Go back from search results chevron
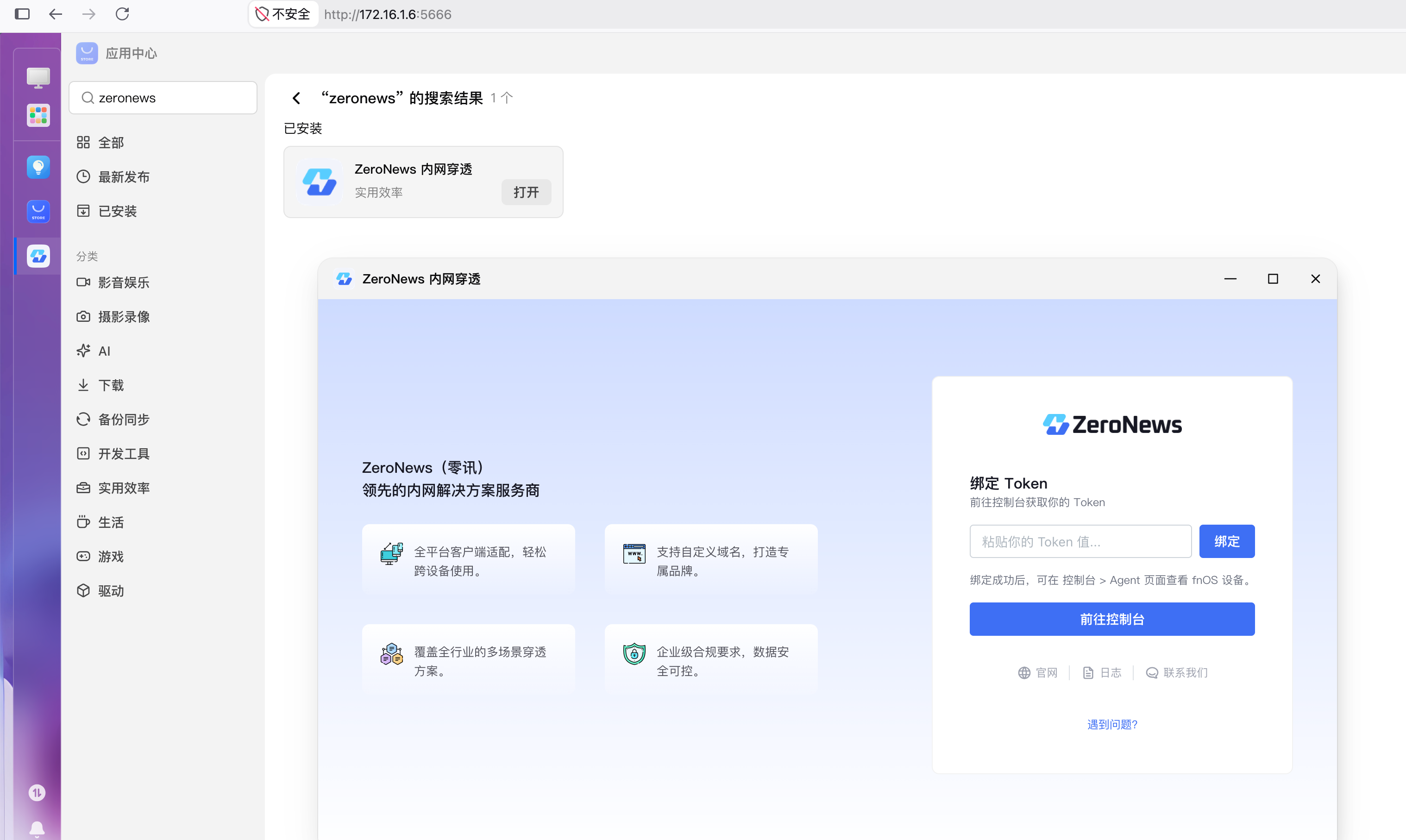1406x840 pixels. (x=296, y=98)
